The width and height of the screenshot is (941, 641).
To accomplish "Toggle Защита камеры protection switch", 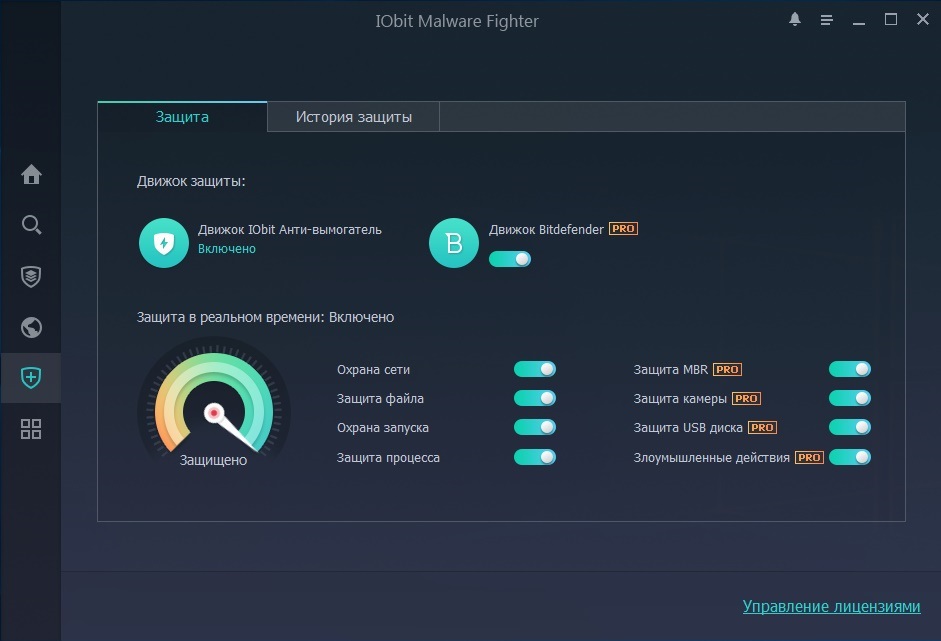I will click(x=849, y=398).
